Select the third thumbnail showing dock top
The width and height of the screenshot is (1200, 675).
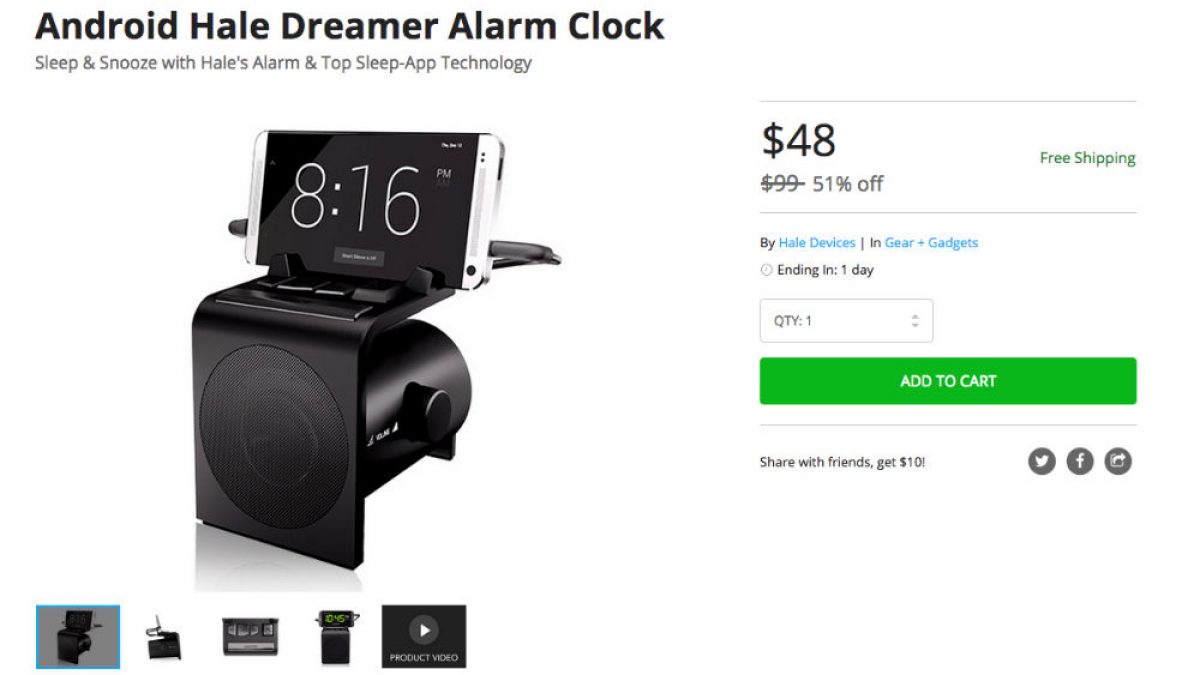(250, 636)
